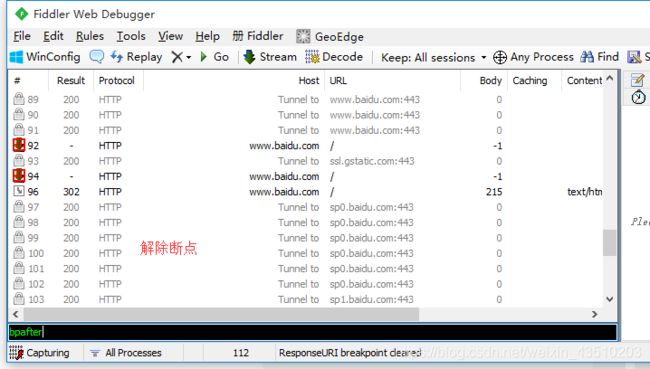Click the lock icon on session 93
Viewport: 650px width, 369px height.
(x=19, y=160)
